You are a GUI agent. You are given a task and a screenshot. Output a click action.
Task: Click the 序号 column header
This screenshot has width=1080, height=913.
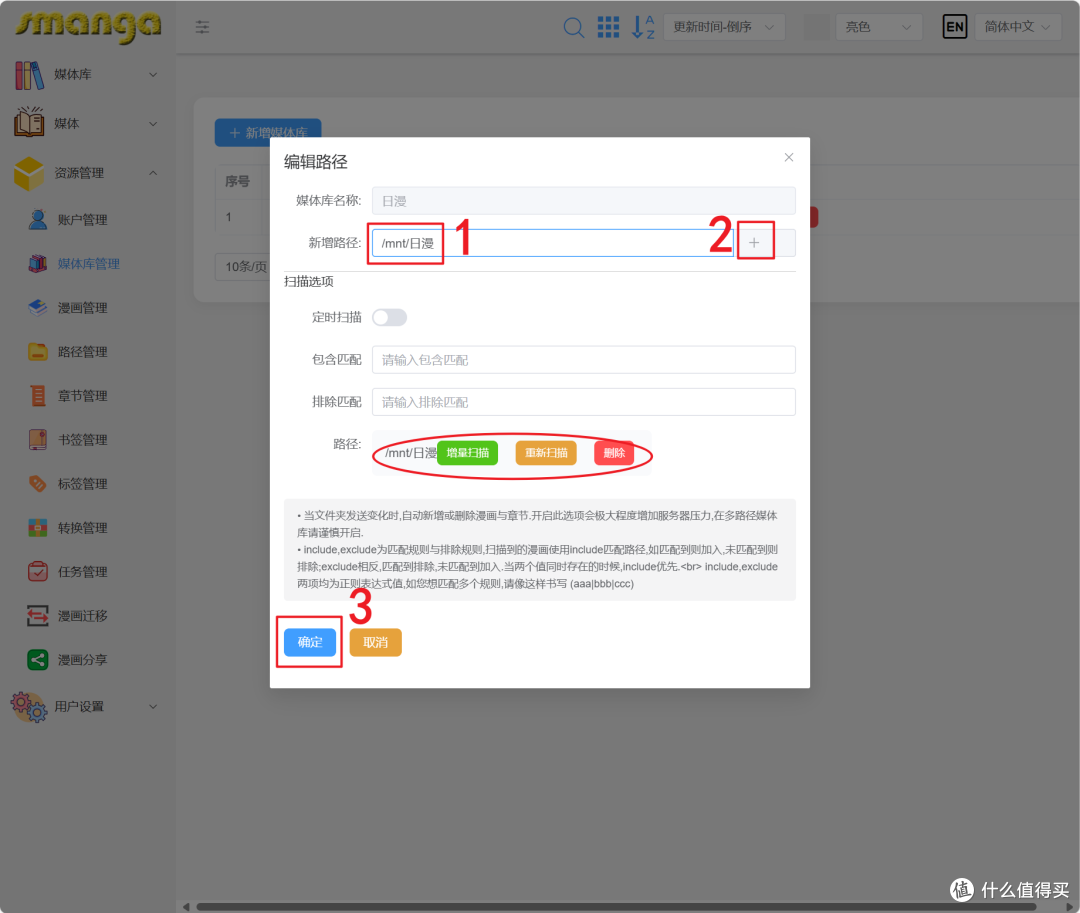point(238,181)
